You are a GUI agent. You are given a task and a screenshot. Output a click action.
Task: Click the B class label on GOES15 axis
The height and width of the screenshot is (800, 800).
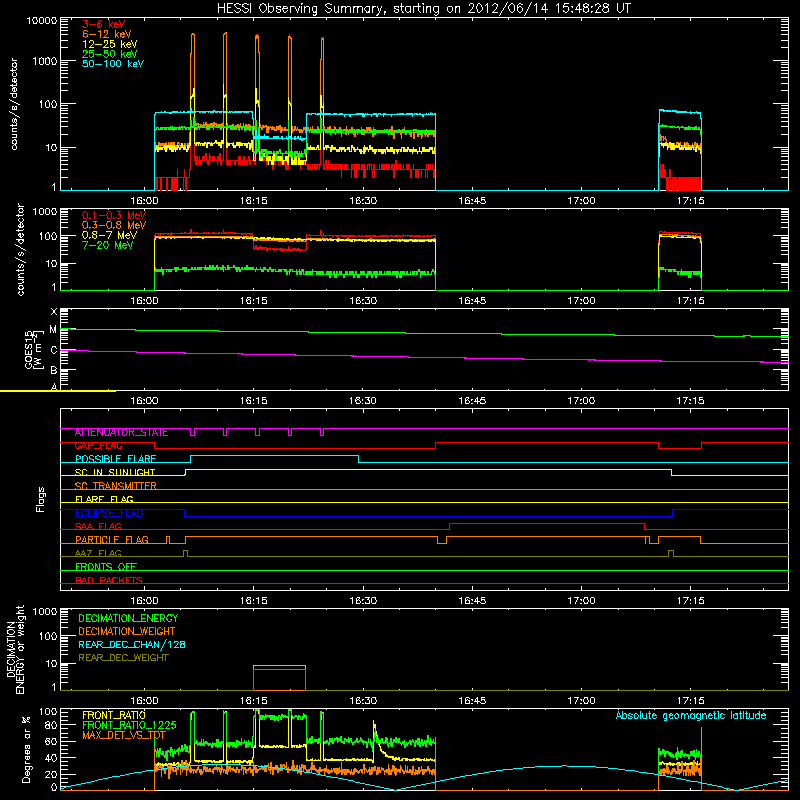(x=54, y=370)
